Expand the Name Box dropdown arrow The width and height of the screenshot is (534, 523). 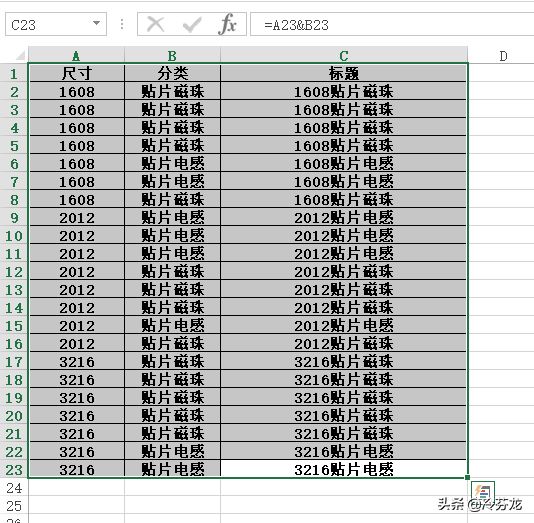pyautogui.click(x=96, y=23)
